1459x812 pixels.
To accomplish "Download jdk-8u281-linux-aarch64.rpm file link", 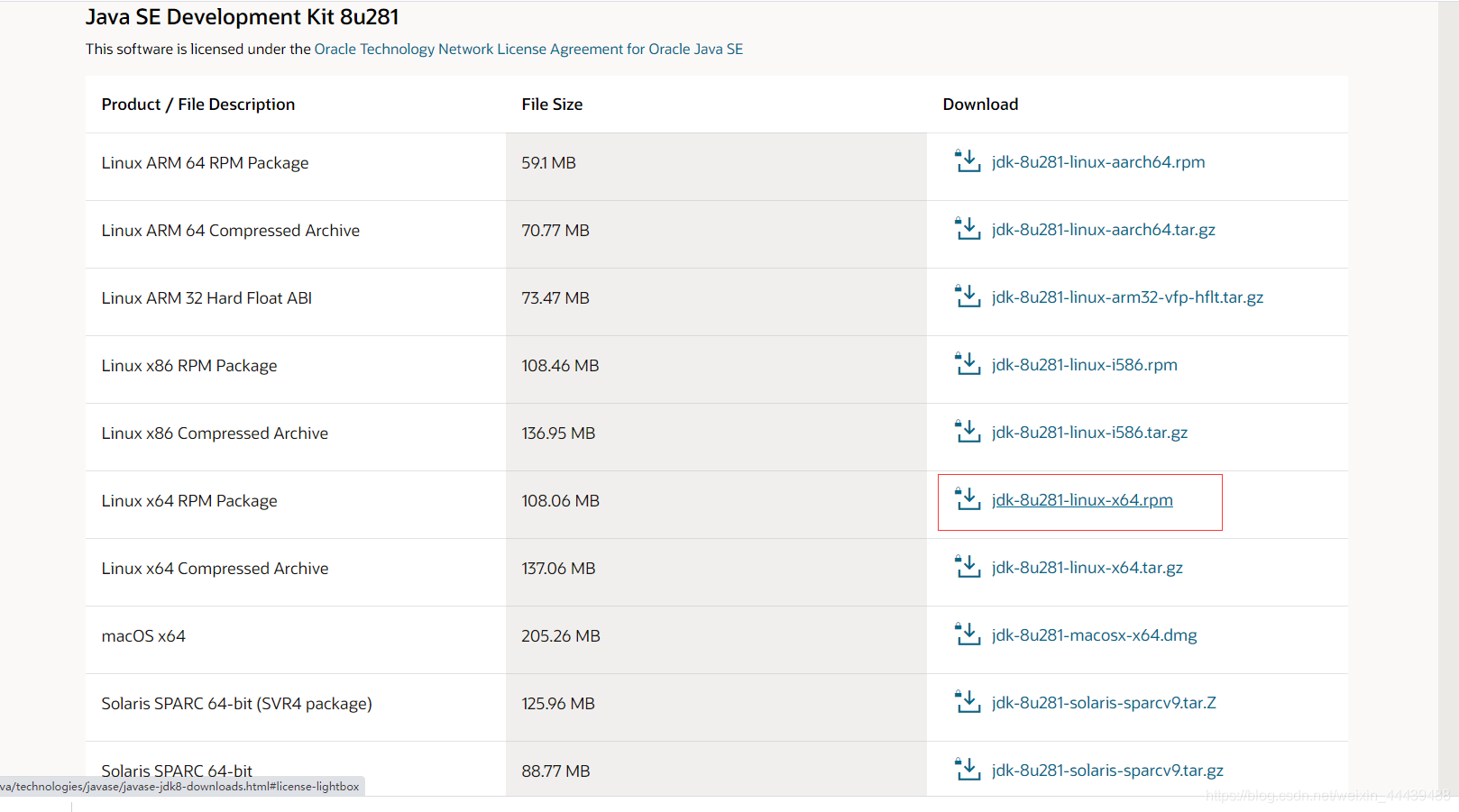I will coord(1098,162).
